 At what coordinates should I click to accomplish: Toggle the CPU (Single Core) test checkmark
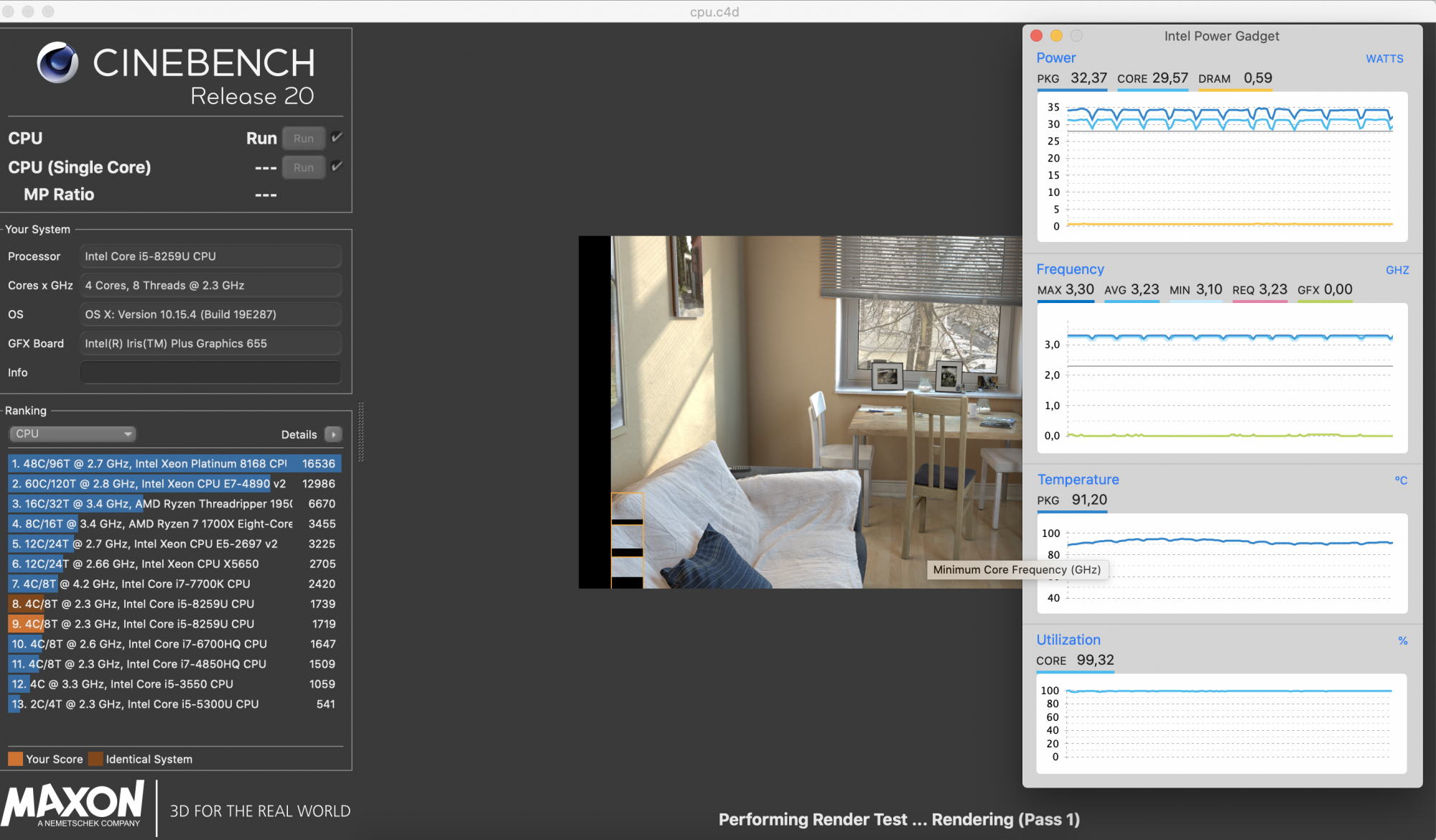click(x=337, y=167)
